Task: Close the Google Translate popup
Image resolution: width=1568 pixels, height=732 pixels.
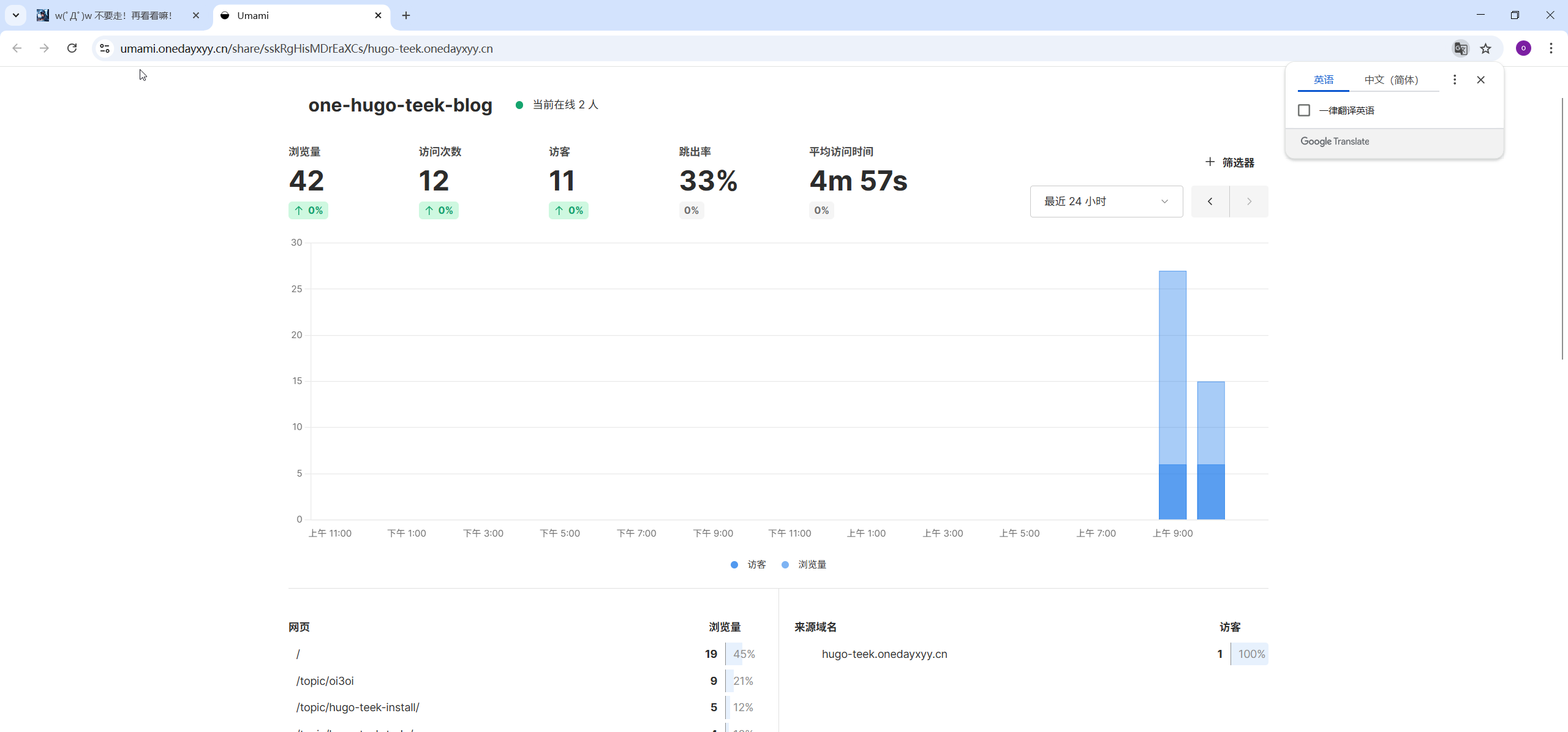Action: (x=1481, y=80)
